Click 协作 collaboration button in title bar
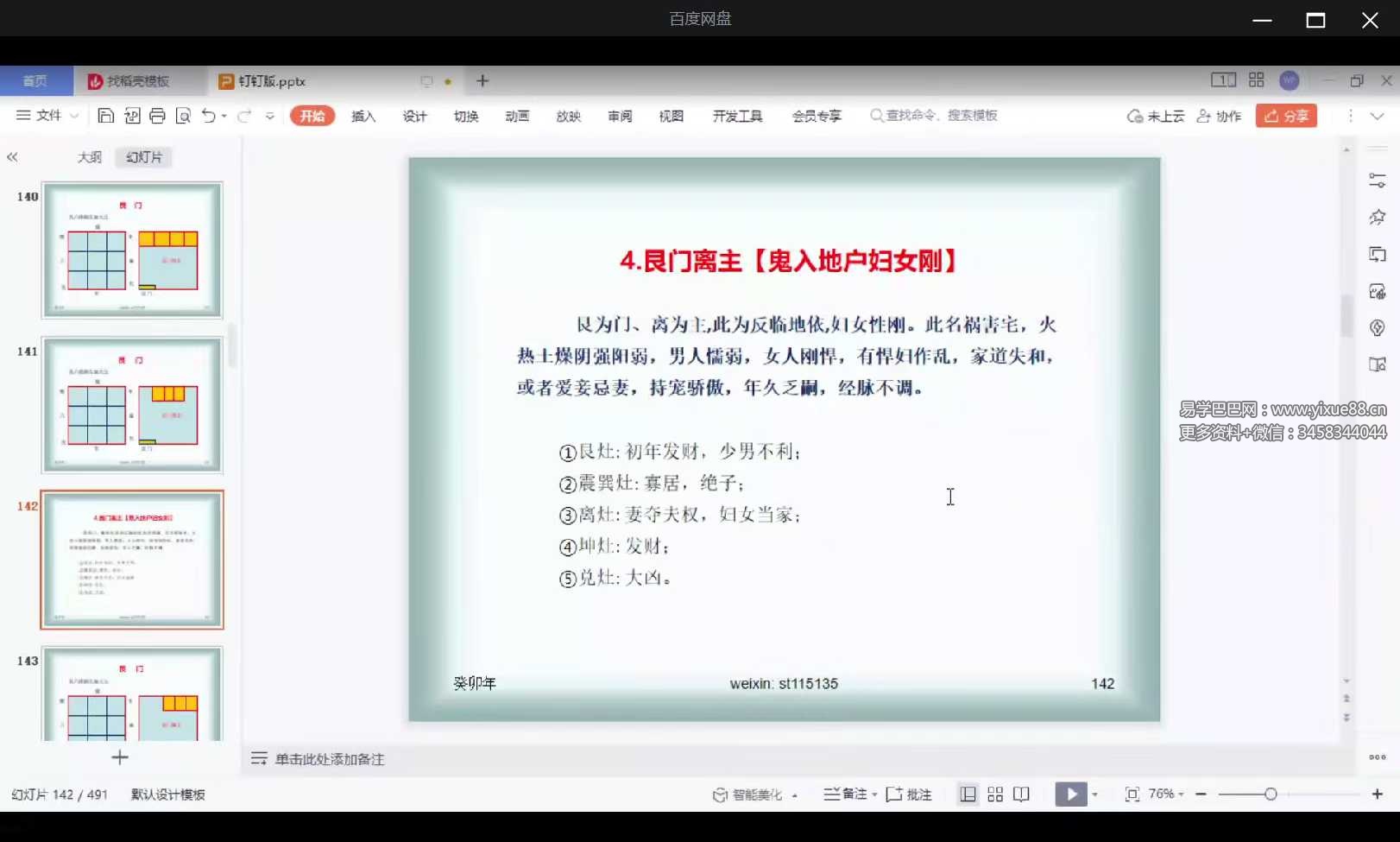1400x842 pixels. click(x=1220, y=115)
